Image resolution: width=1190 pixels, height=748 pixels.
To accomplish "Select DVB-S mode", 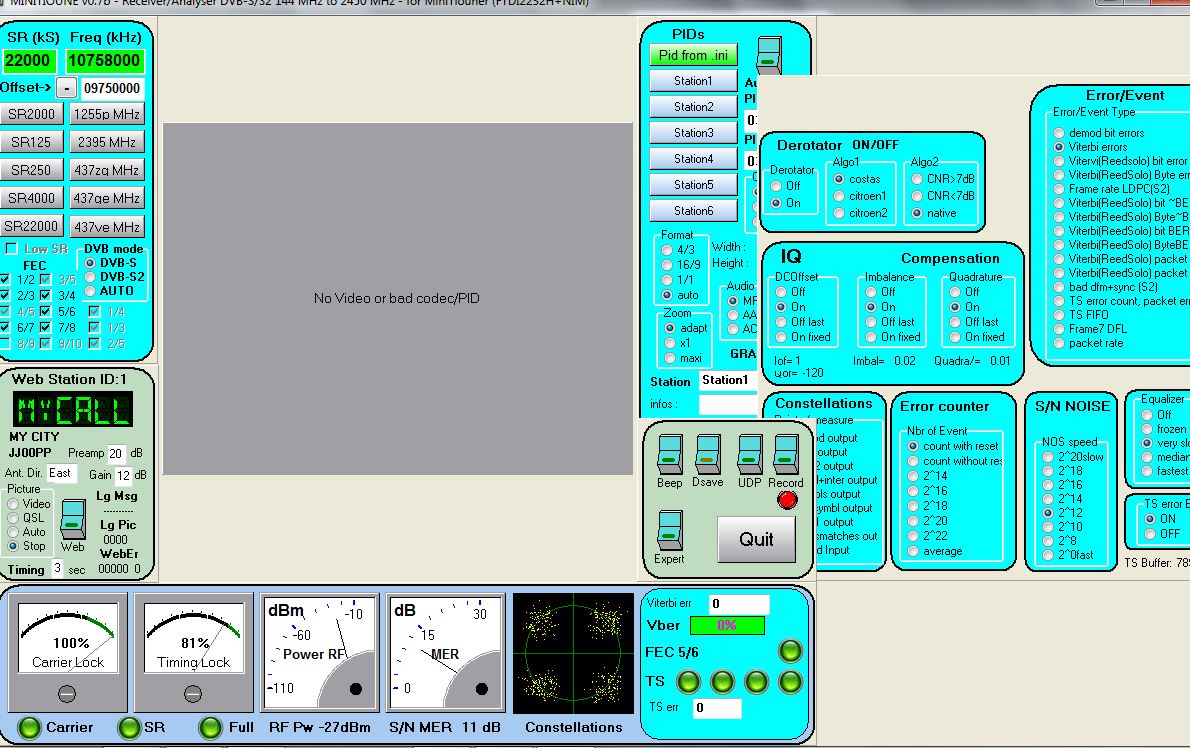I will pyautogui.click(x=90, y=263).
